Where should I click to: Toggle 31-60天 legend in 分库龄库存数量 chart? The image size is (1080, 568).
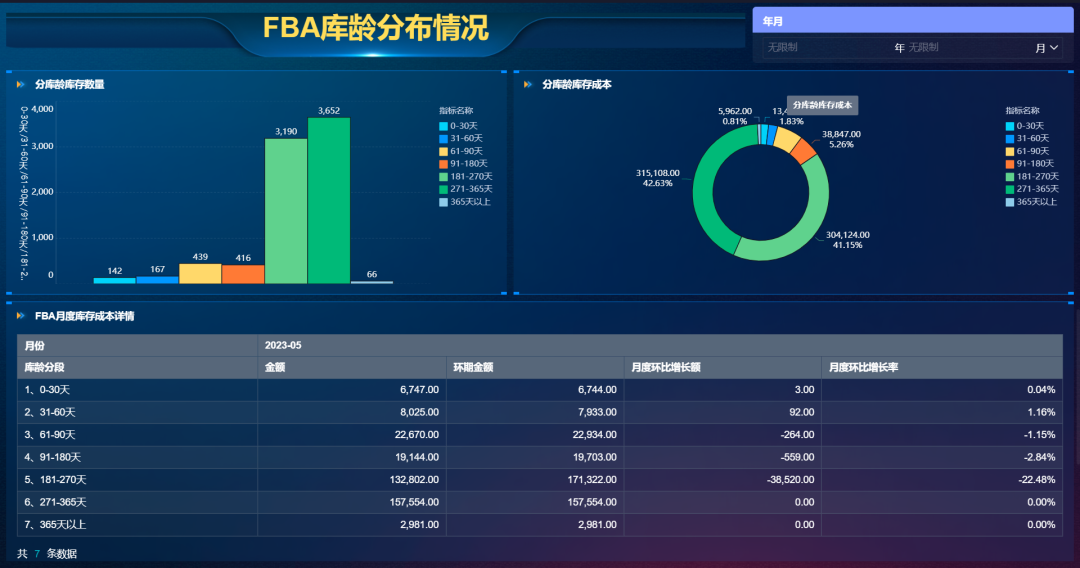click(x=461, y=138)
